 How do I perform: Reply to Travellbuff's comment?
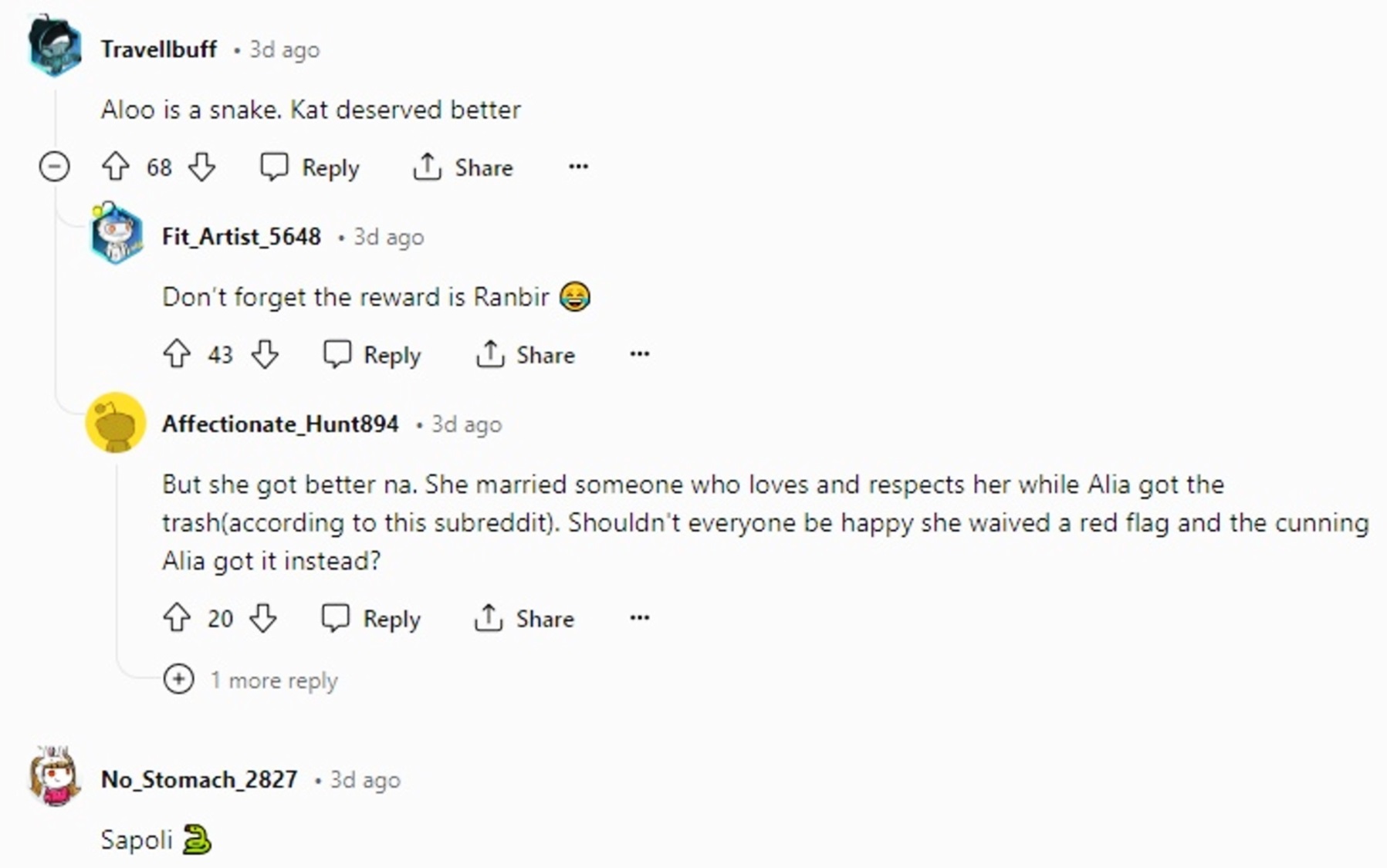click(x=310, y=167)
